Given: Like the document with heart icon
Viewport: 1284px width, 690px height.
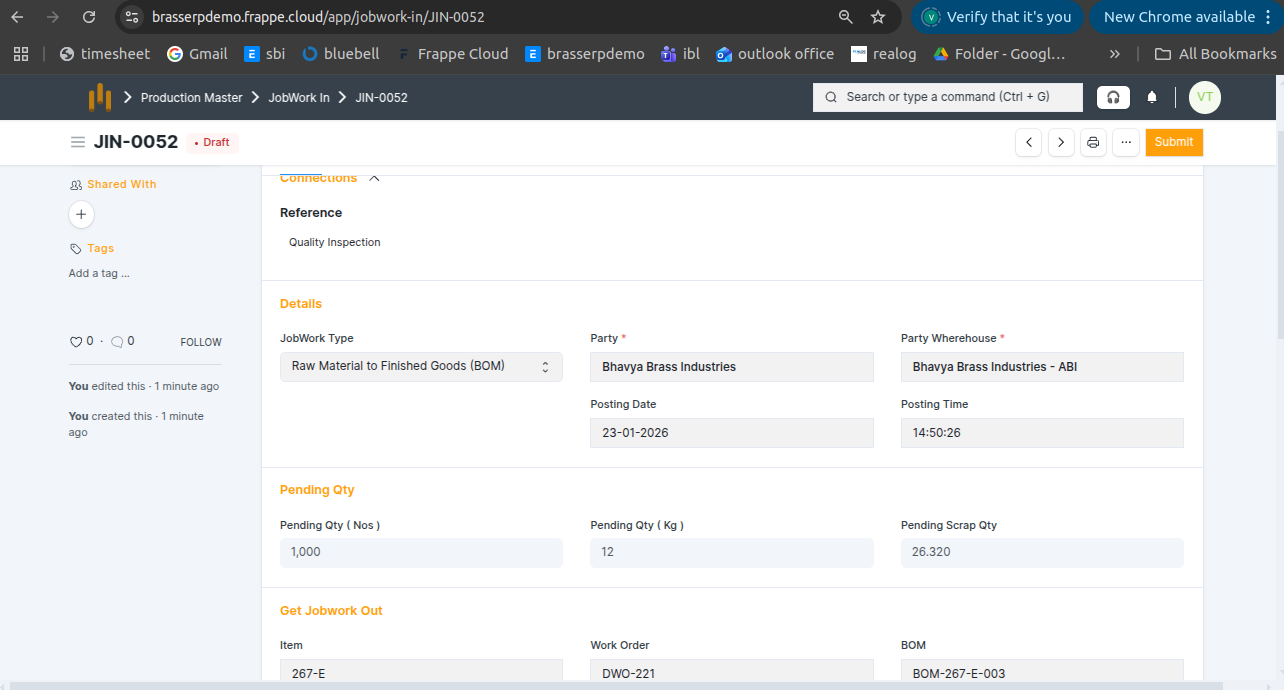Looking at the screenshot, I should click(75, 342).
